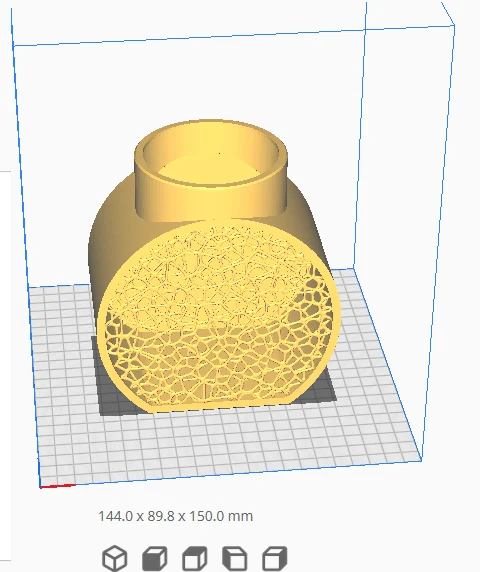This screenshot has width=480, height=572.
Task: Select the Left side view cube icon
Action: (x=235, y=558)
